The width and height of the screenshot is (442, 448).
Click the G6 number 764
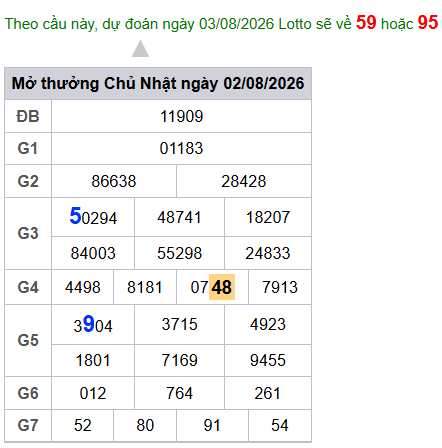[180, 393]
